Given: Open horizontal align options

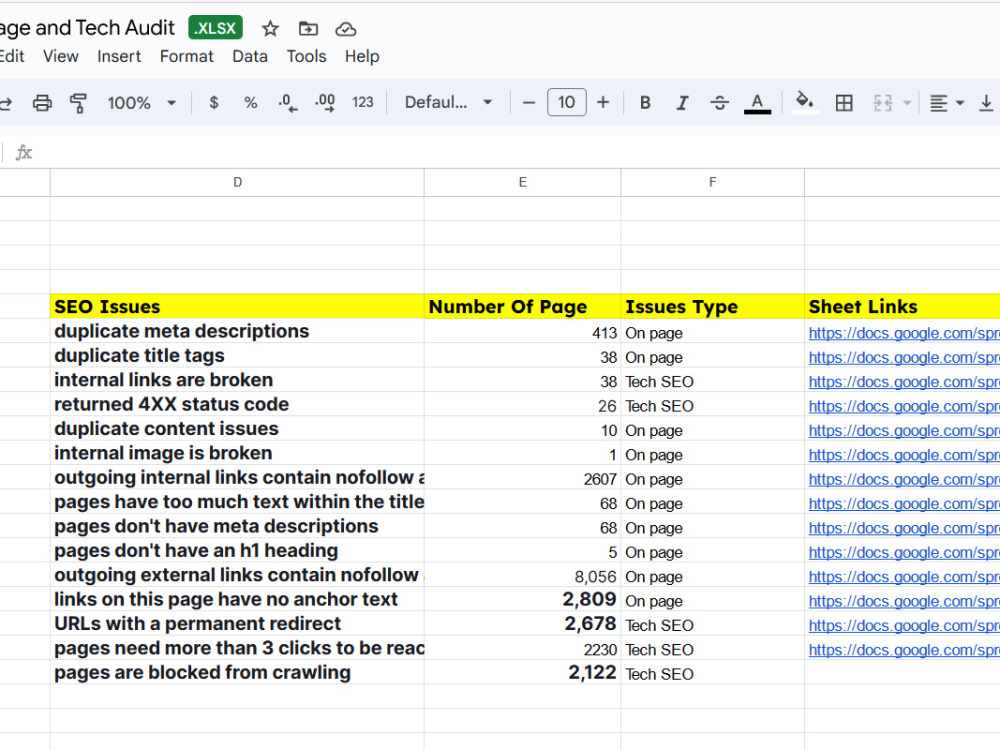Looking at the screenshot, I should pyautogui.click(x=946, y=103).
